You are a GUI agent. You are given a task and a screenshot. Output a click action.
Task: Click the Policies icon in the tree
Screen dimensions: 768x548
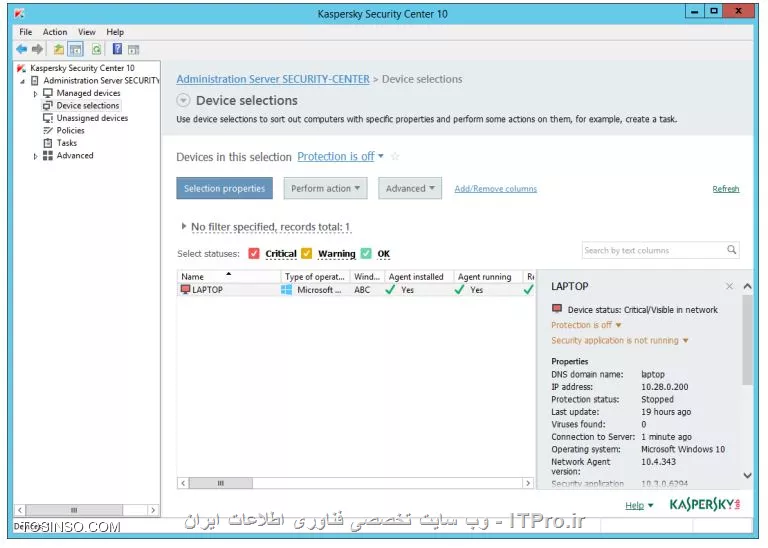click(48, 131)
